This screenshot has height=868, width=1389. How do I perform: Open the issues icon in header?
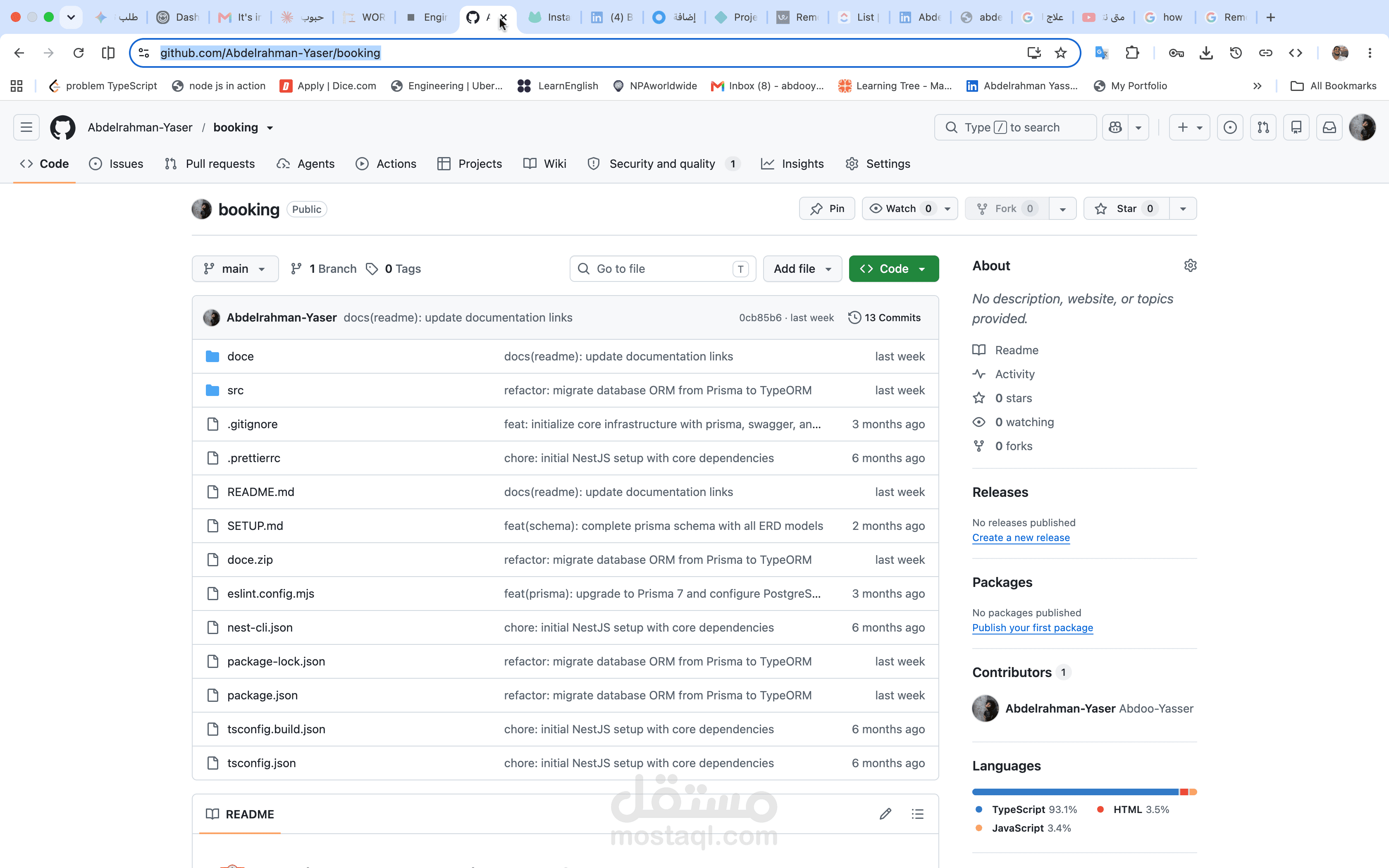(1230, 127)
